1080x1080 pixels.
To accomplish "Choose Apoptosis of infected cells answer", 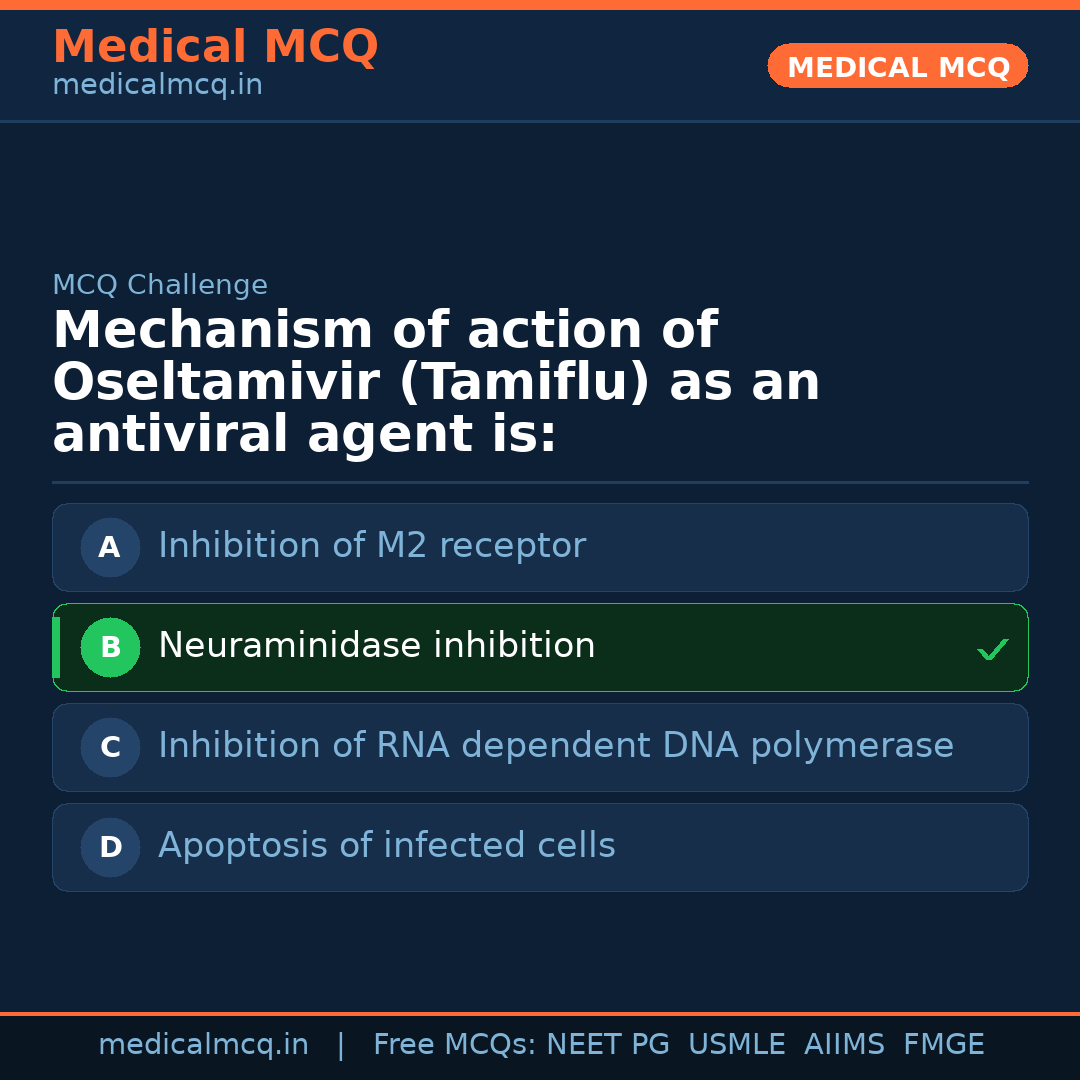I will (540, 847).
